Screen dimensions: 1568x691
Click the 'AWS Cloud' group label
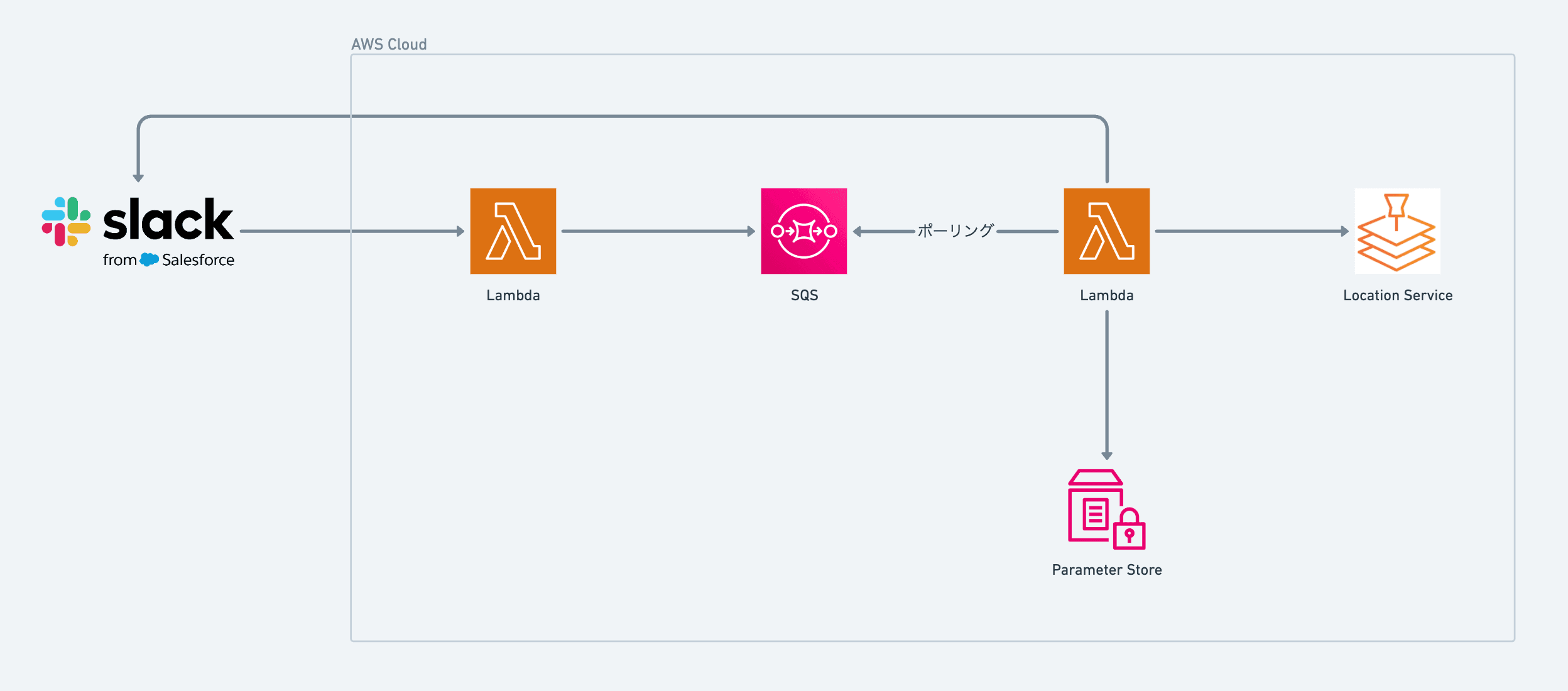[x=389, y=45]
